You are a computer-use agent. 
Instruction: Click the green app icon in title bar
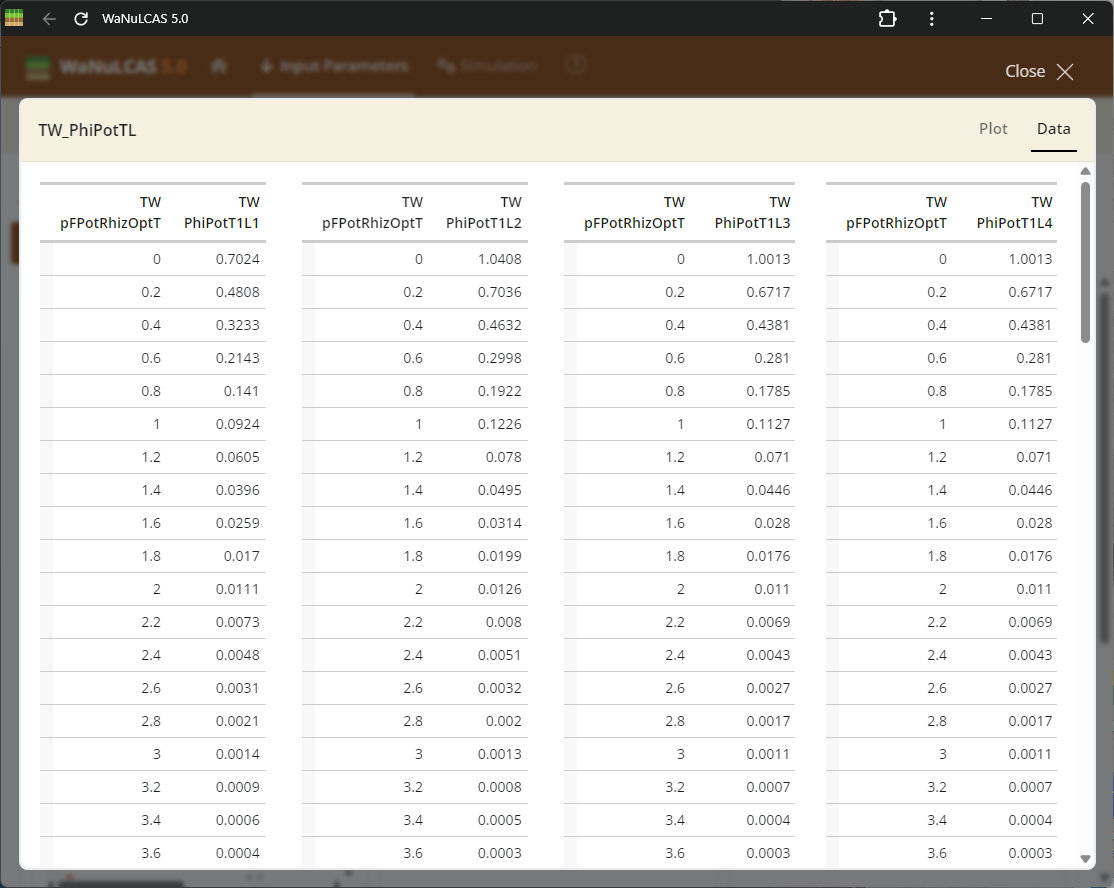tap(13, 17)
